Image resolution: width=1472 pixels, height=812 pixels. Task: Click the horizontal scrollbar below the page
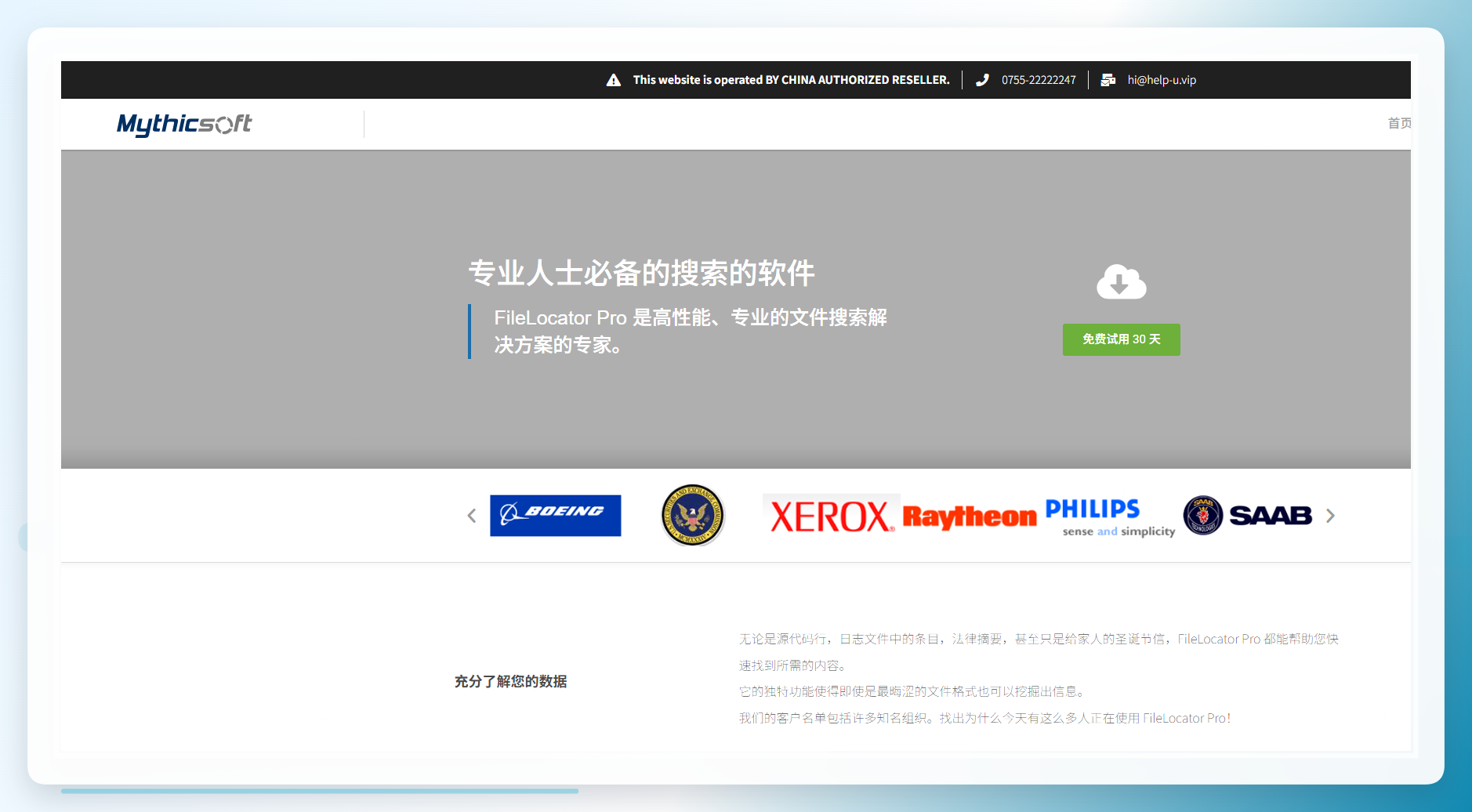click(x=320, y=791)
